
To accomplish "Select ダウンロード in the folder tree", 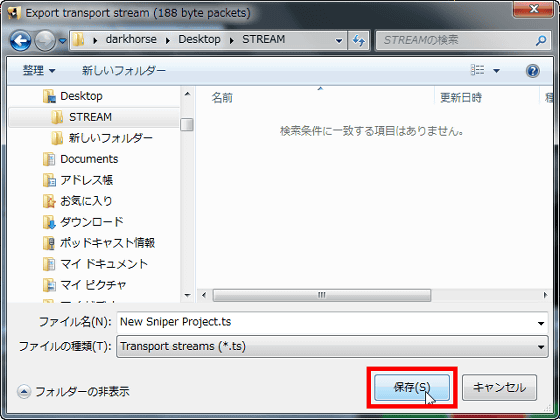I will click(91, 222).
